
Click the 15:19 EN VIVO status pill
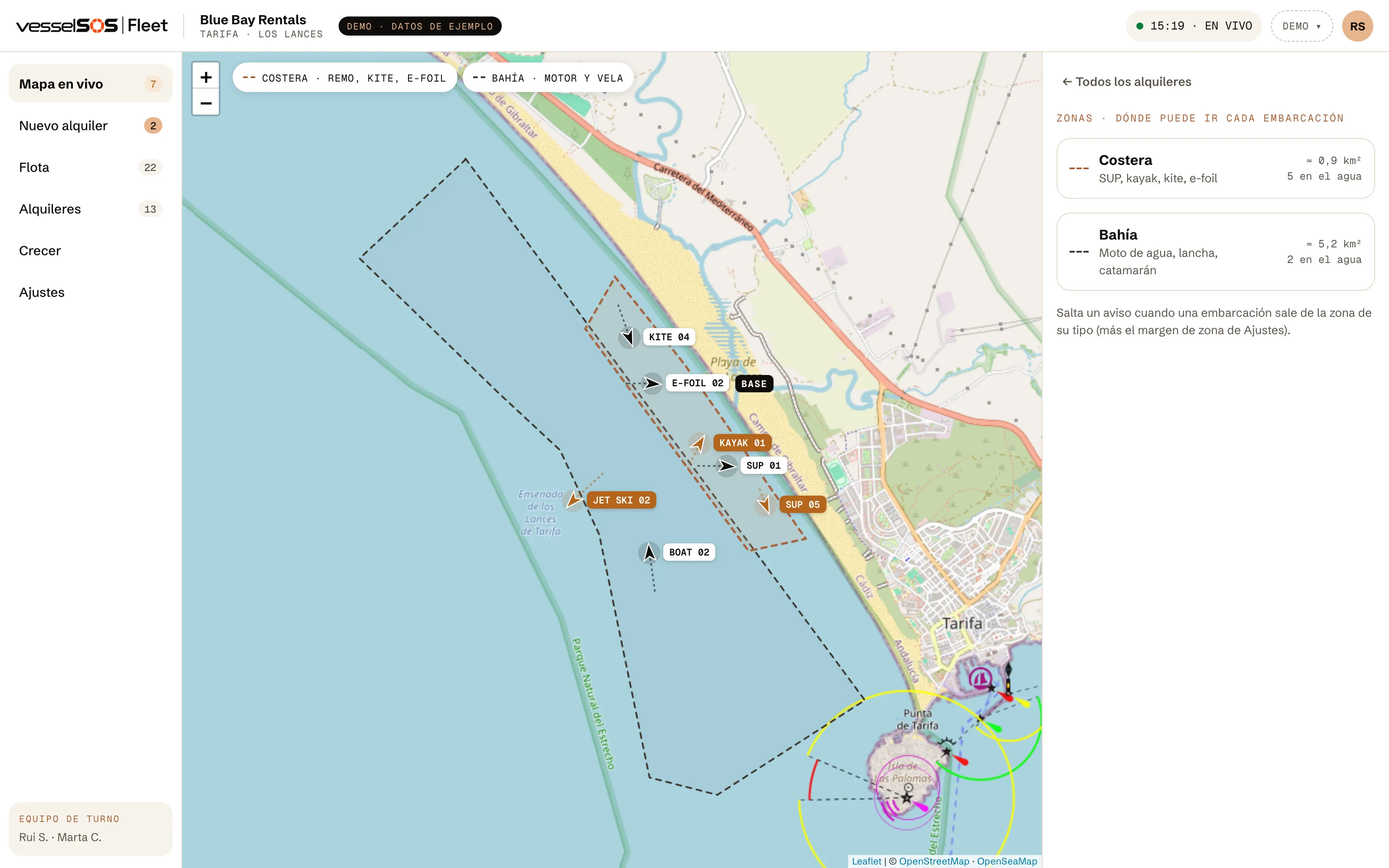pyautogui.click(x=1194, y=26)
